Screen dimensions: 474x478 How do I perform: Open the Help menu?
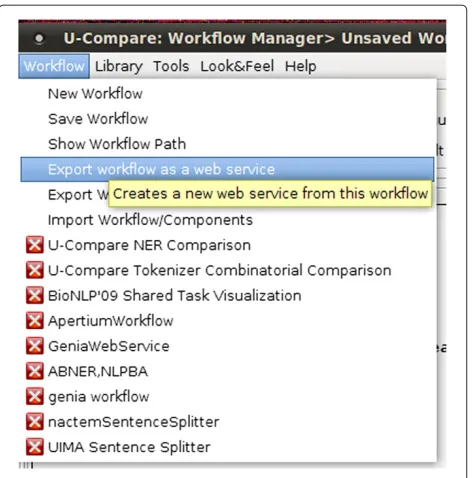[300, 66]
